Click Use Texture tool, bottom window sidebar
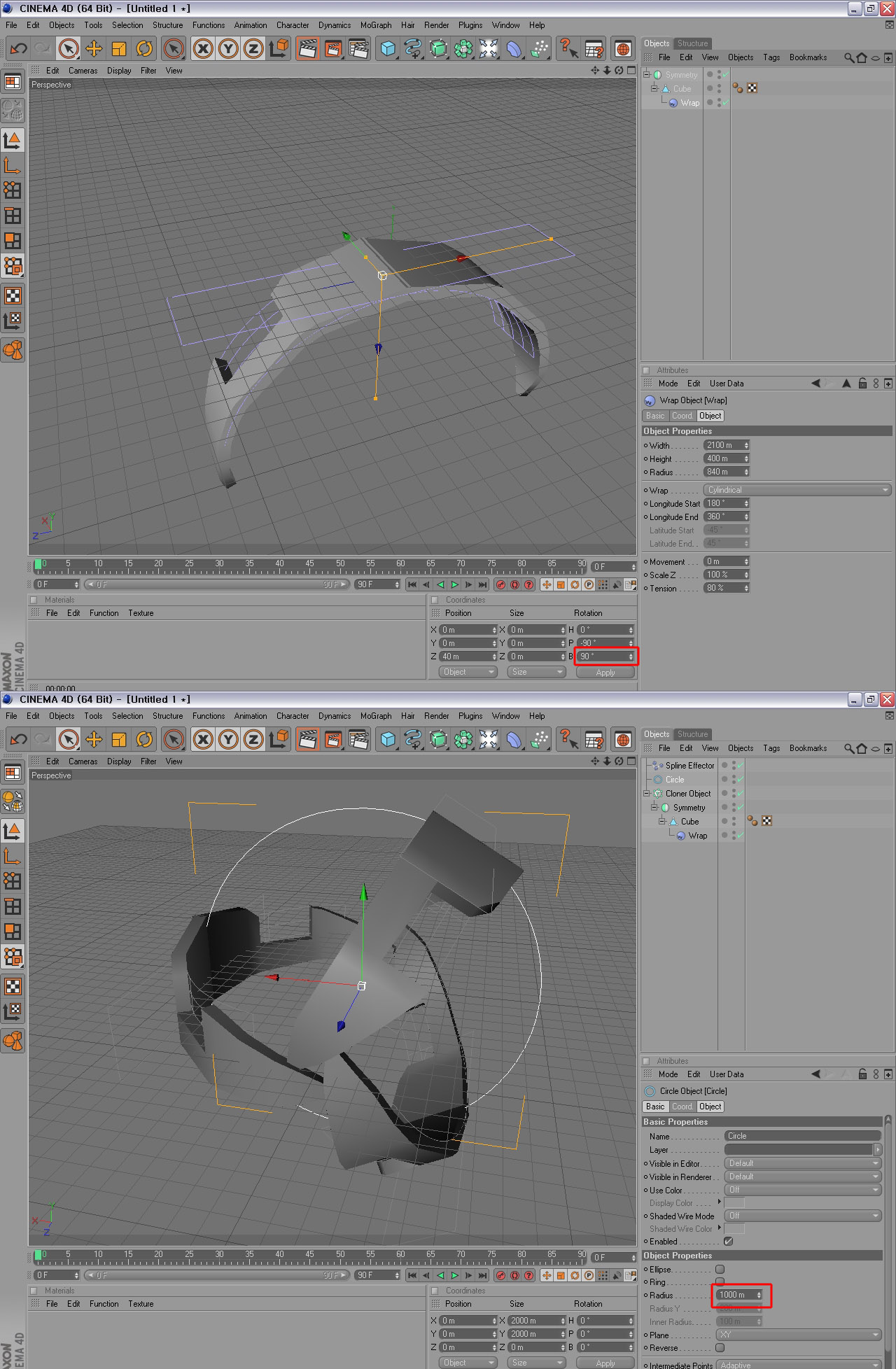Image resolution: width=896 pixels, height=1369 pixels. click(13, 986)
